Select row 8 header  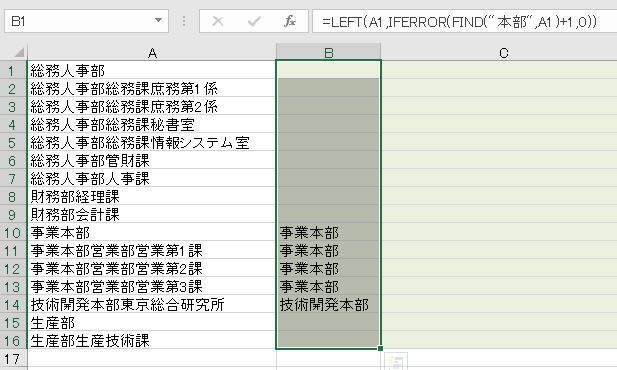(x=13, y=196)
